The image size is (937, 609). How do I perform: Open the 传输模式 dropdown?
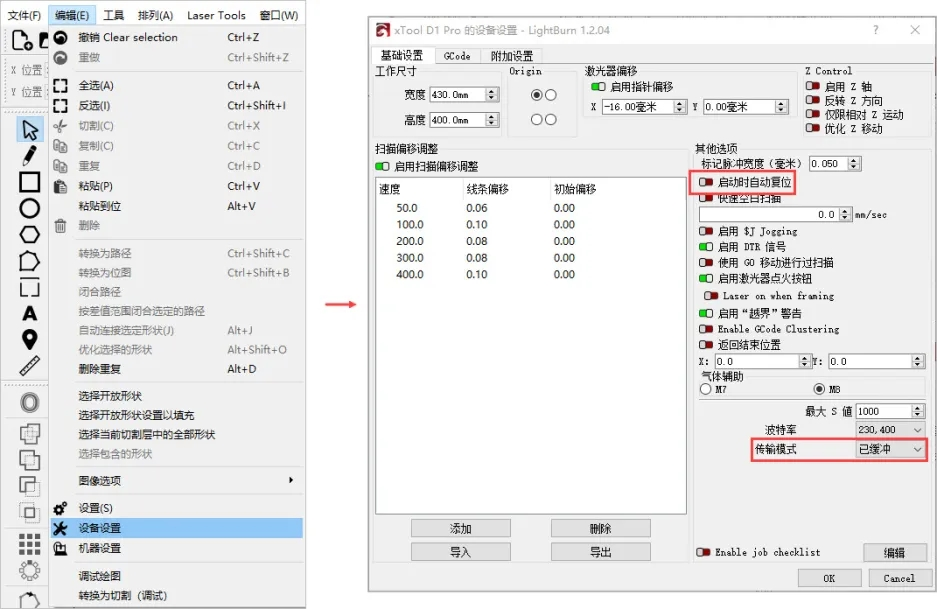(x=890, y=449)
